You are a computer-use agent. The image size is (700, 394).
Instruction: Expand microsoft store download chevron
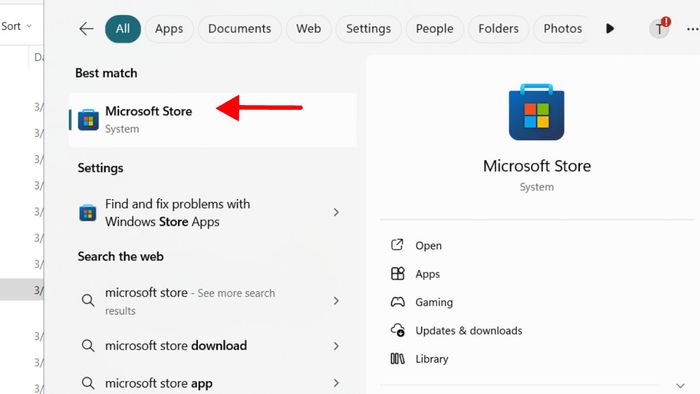[x=336, y=346]
